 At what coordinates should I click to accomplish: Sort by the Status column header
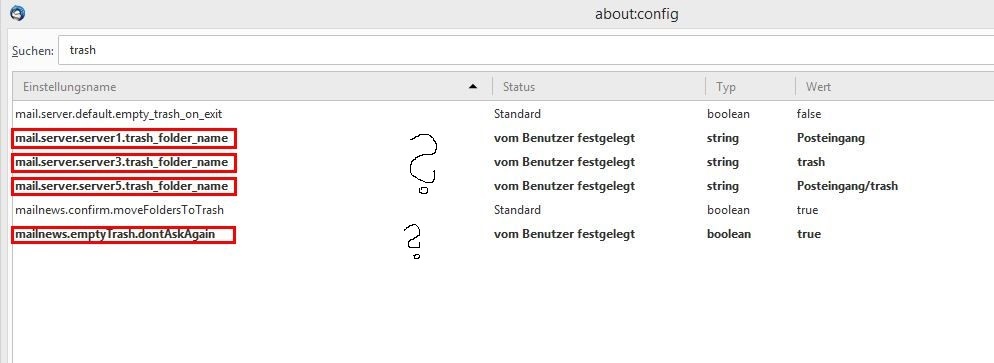(x=599, y=87)
